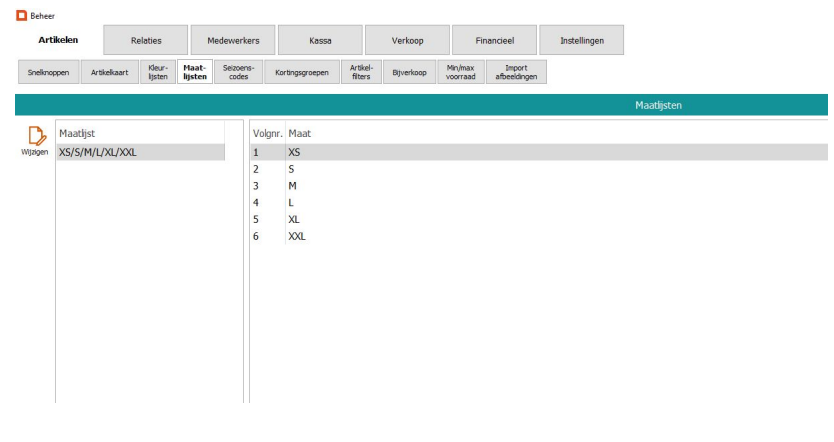Go to the Verkoop tab

[406, 39]
